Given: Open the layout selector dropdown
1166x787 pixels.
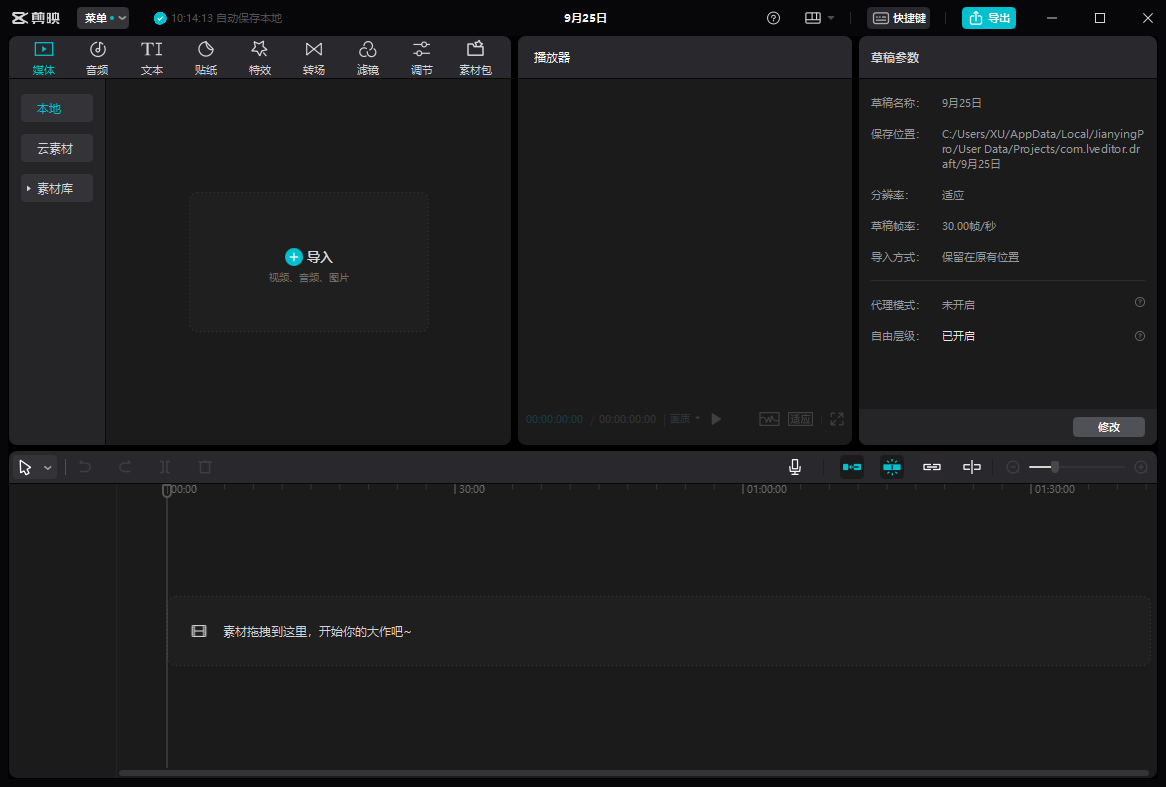Looking at the screenshot, I should point(820,18).
